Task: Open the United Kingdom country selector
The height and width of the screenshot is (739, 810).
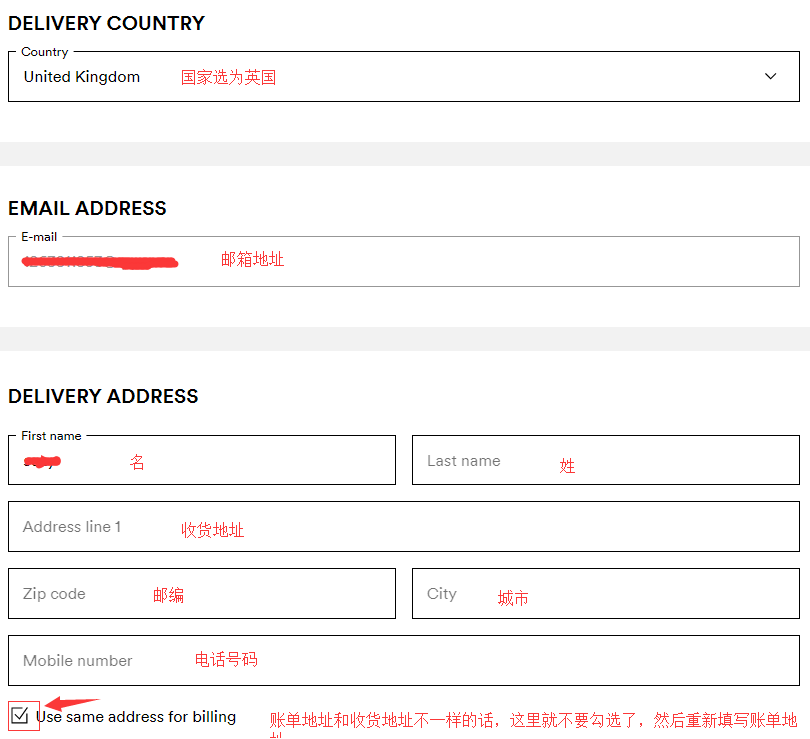Action: coord(82,77)
